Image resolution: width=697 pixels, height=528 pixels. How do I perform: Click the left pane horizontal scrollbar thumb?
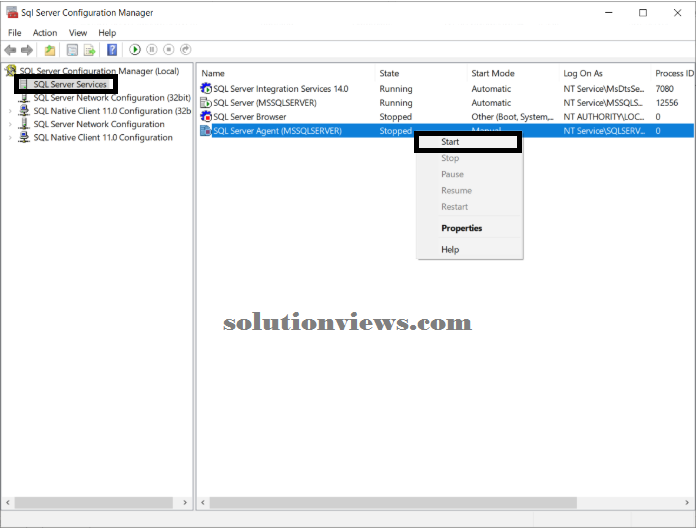[x=94, y=502]
